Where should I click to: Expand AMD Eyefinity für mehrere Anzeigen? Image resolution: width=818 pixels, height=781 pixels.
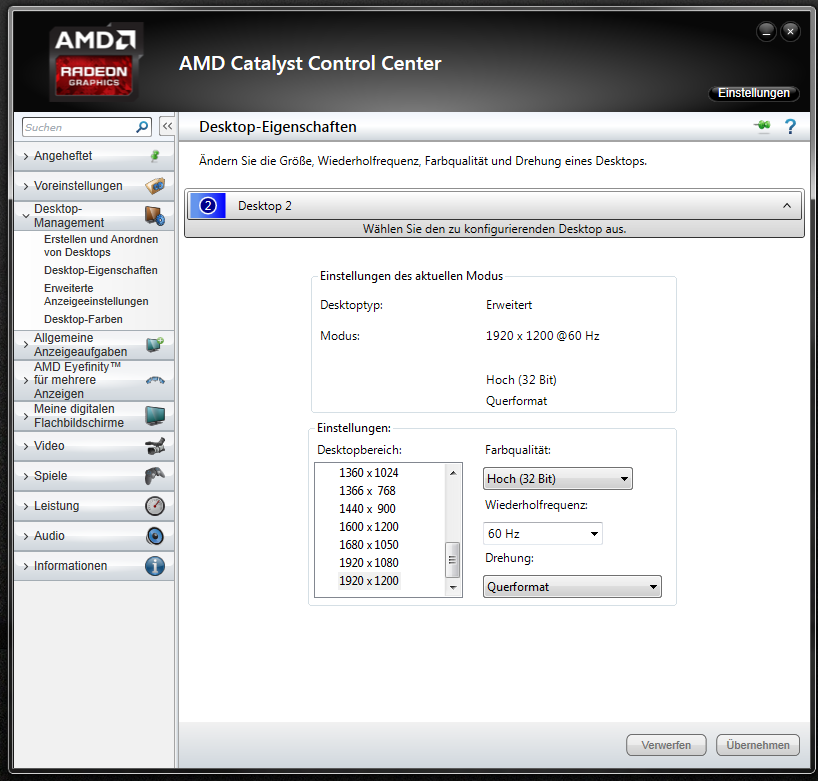tap(26, 380)
